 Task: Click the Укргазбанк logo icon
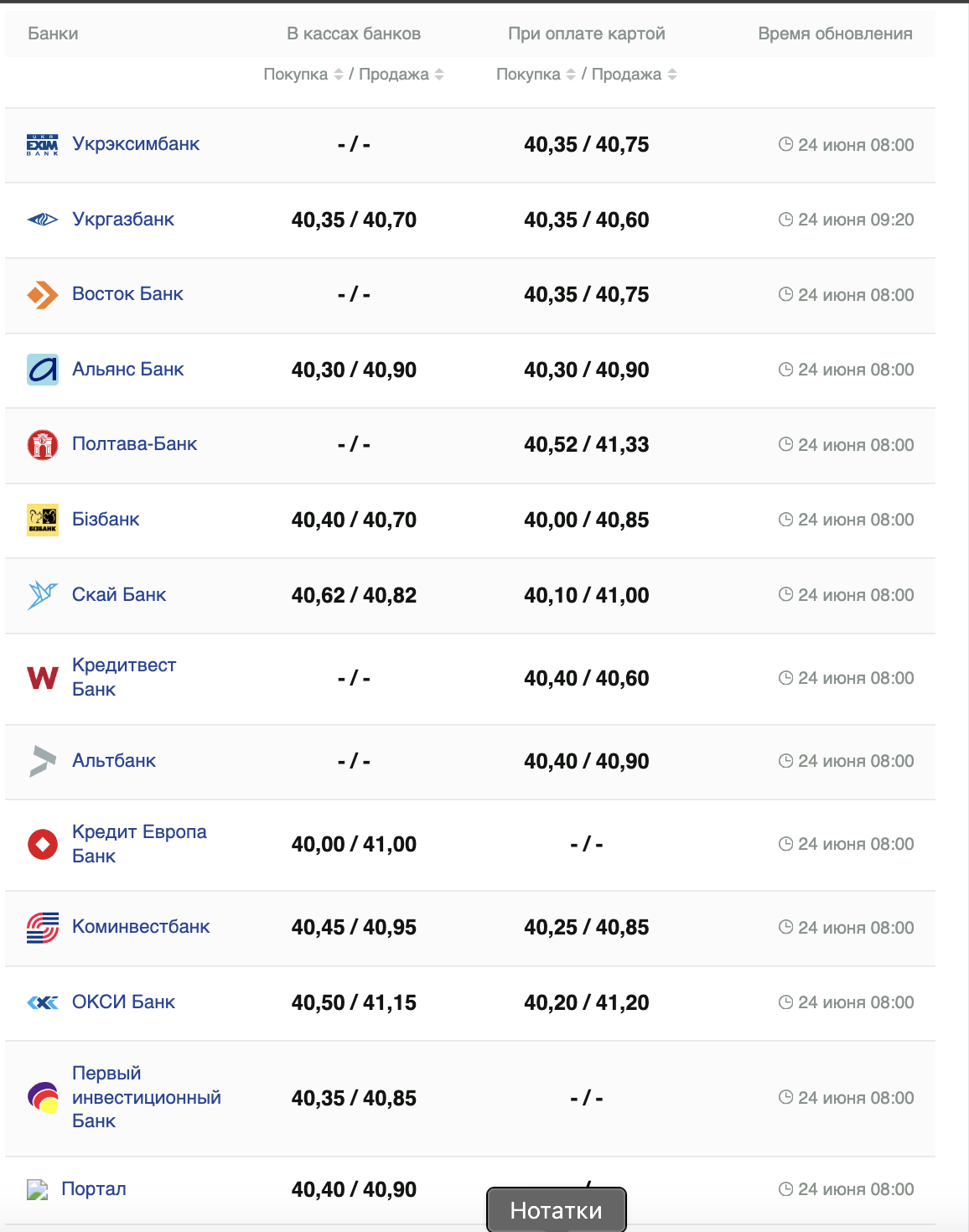[43, 220]
